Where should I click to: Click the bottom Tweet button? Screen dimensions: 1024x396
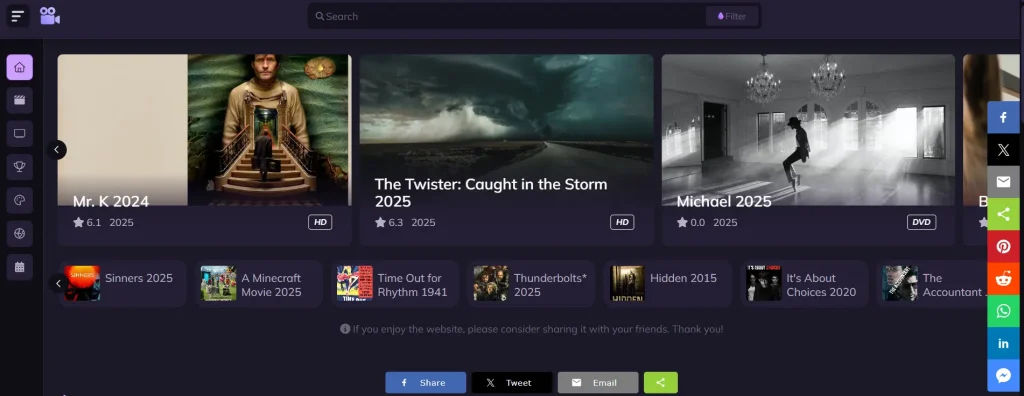512,383
